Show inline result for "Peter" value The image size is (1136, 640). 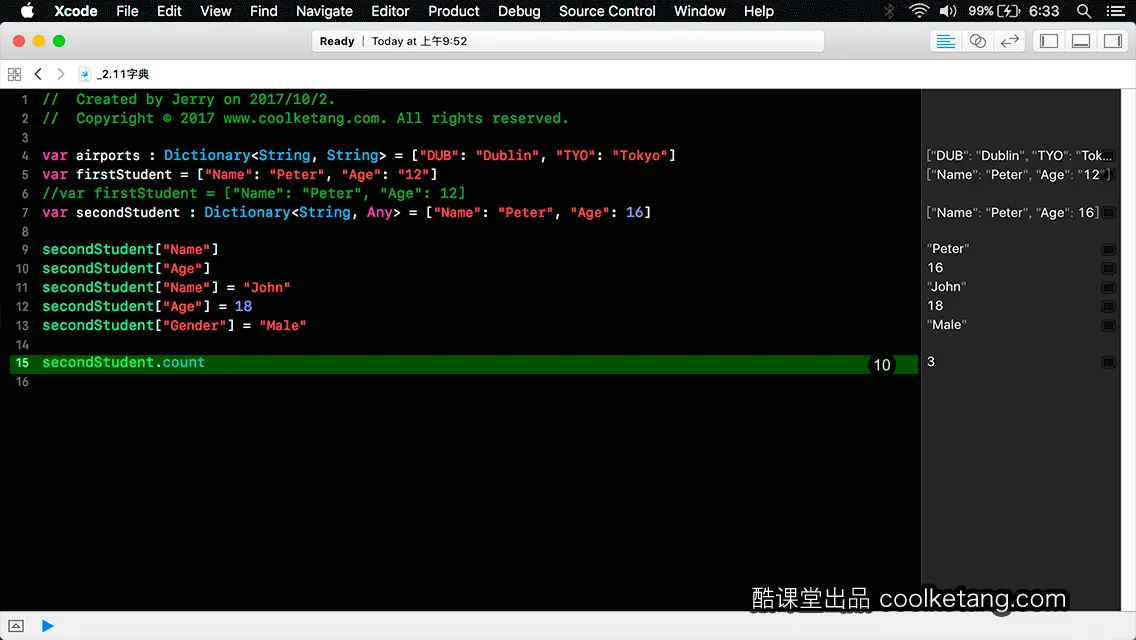pos(1108,249)
